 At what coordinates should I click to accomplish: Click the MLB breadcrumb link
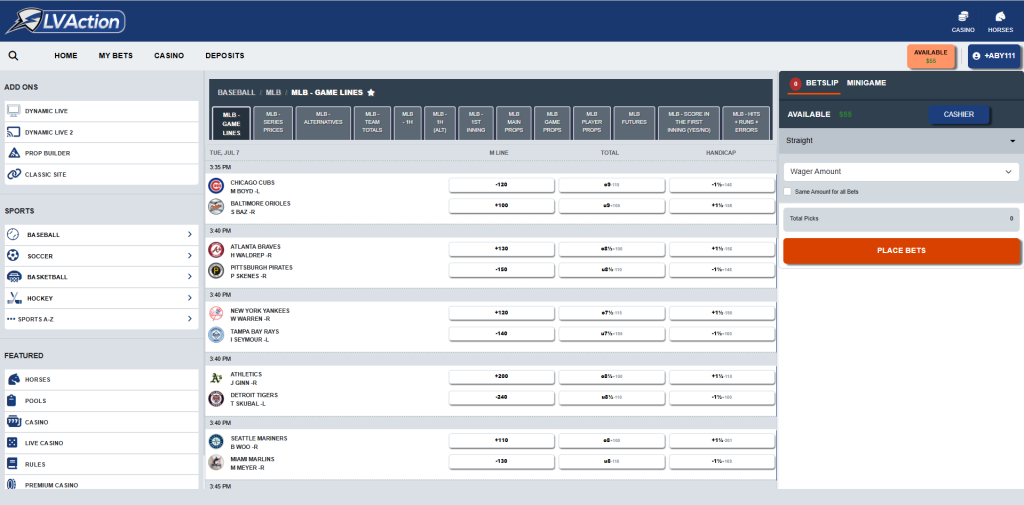click(273, 93)
